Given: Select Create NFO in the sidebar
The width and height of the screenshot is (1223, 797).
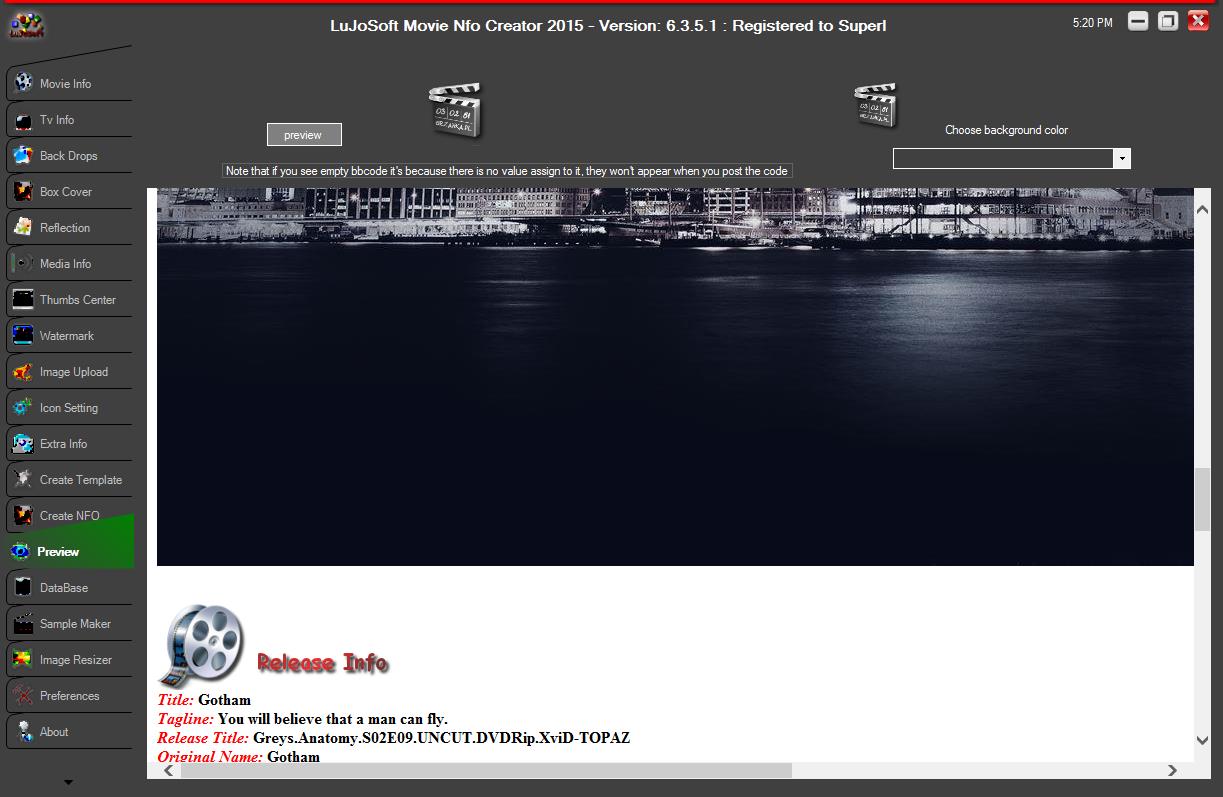Looking at the screenshot, I should pyautogui.click(x=68, y=516).
